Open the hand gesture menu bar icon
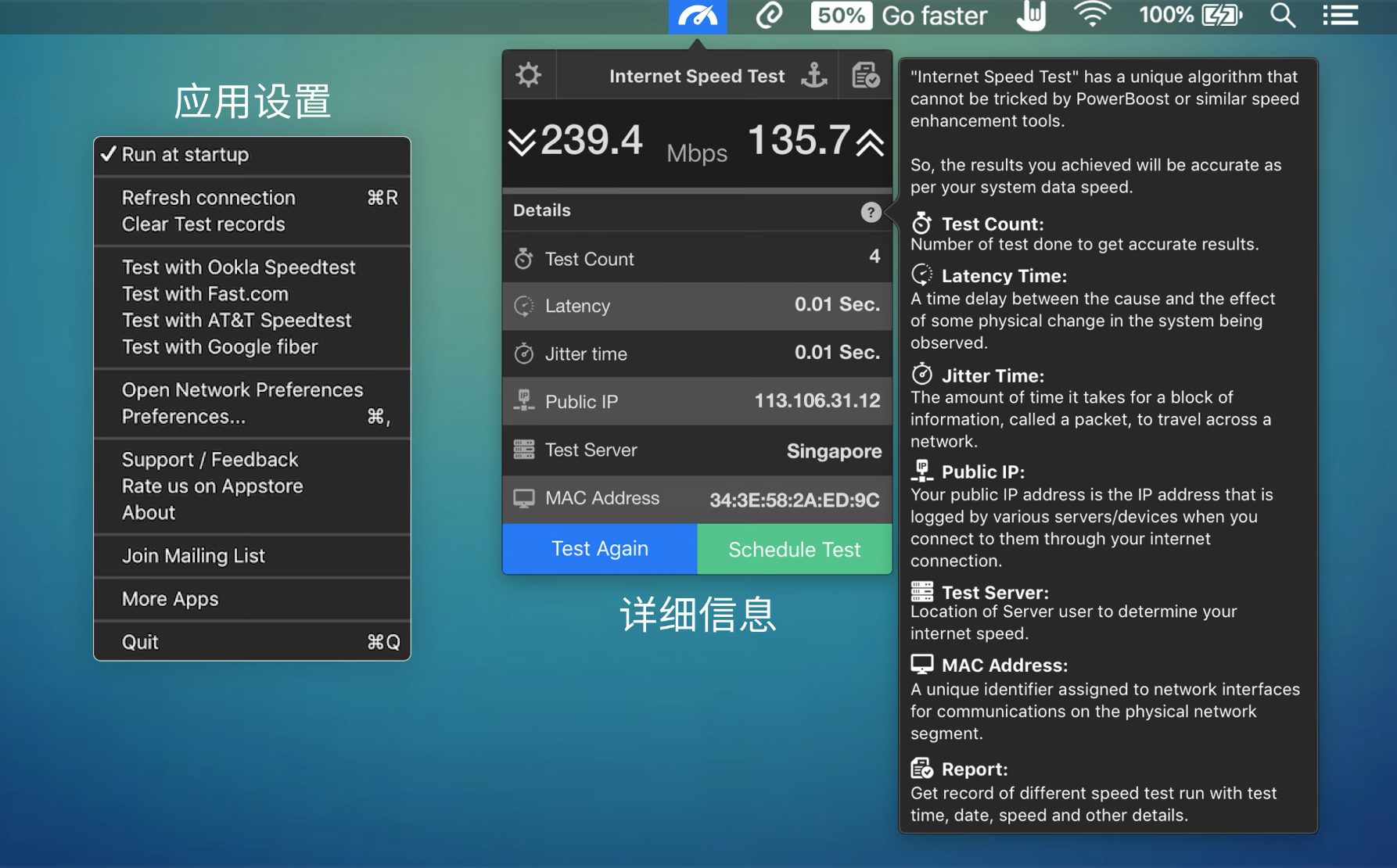 (x=1031, y=16)
